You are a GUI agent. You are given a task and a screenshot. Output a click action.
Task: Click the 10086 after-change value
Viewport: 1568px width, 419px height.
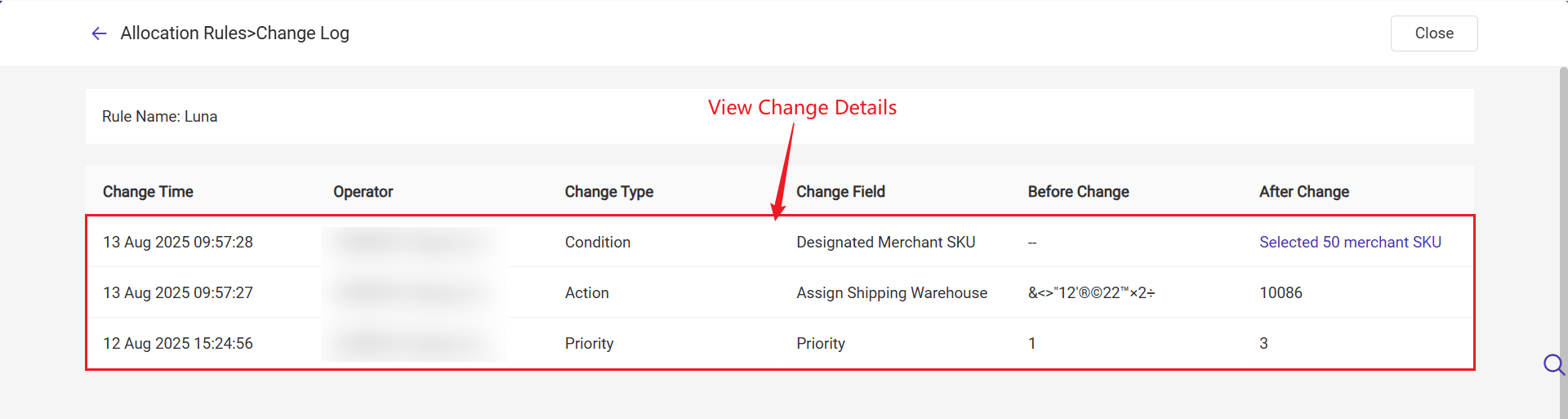pos(1281,292)
